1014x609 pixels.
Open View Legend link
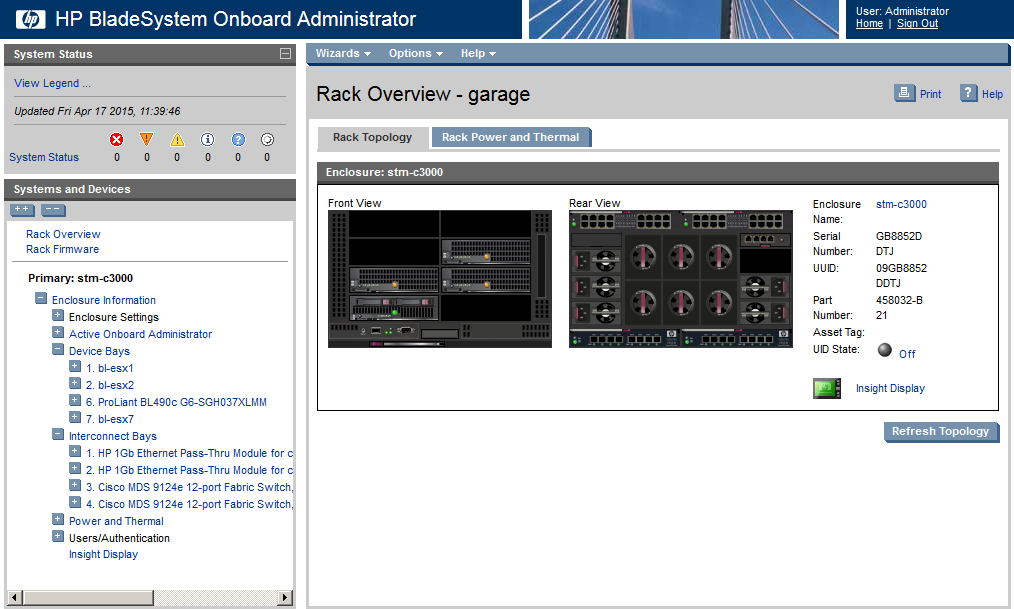click(52, 83)
